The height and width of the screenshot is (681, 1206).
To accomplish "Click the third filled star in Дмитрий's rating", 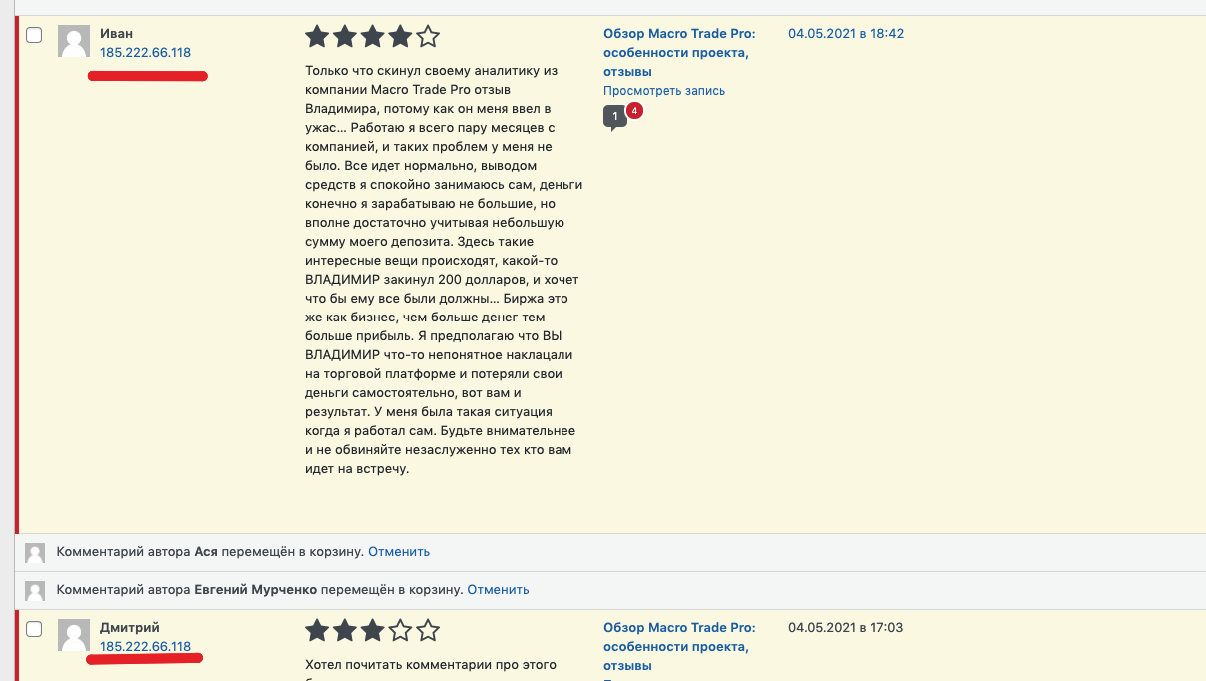I will point(372,630).
